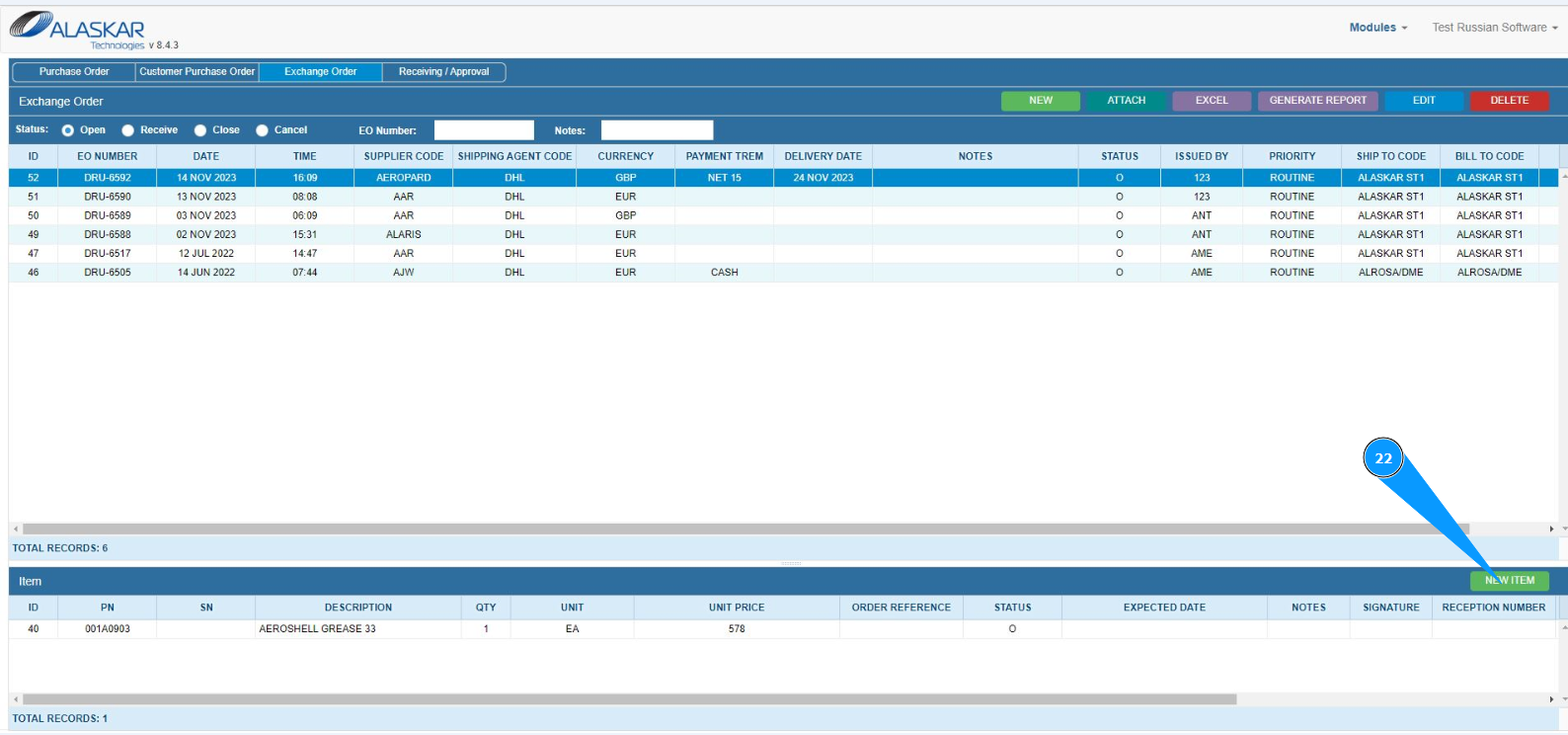This screenshot has width=1568, height=735.
Task: Select the Receive status radio button
Action: [x=128, y=130]
